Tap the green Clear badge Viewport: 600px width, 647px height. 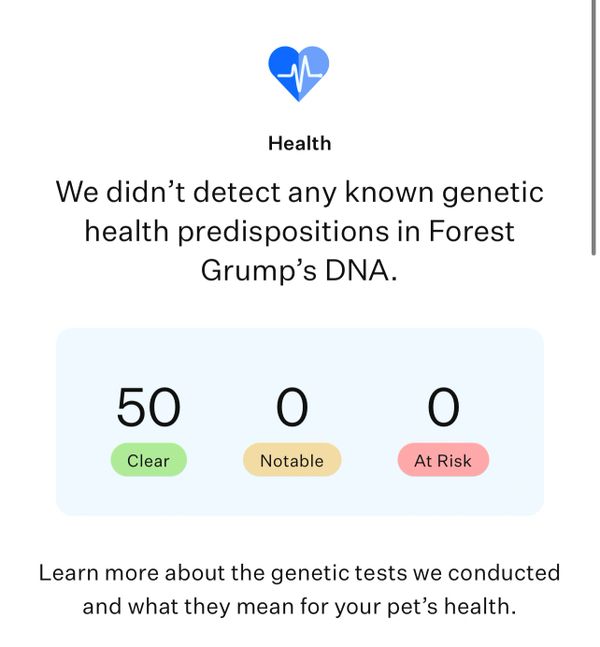tap(149, 460)
